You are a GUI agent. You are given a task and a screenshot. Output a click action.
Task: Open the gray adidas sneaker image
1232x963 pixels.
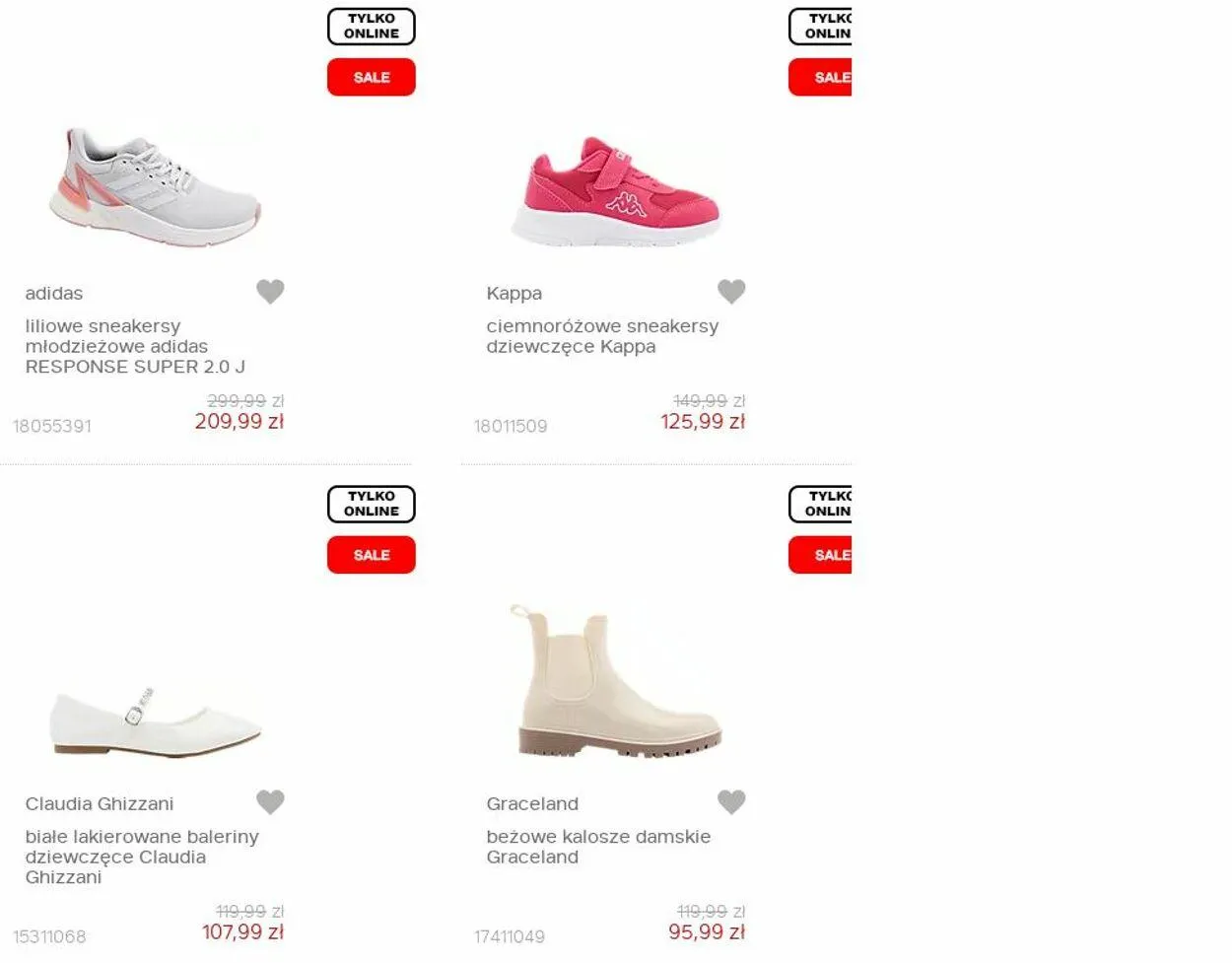click(156, 187)
